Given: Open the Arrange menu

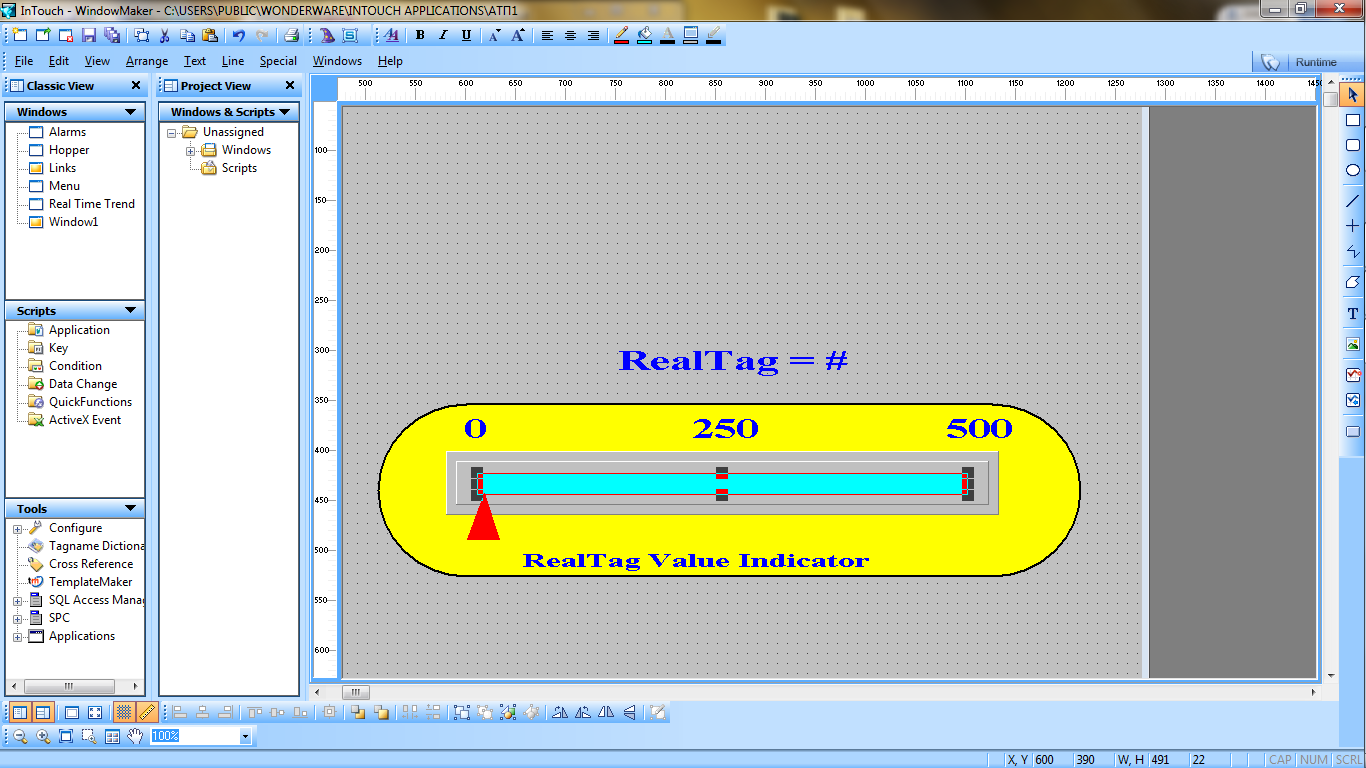Looking at the screenshot, I should point(147,61).
